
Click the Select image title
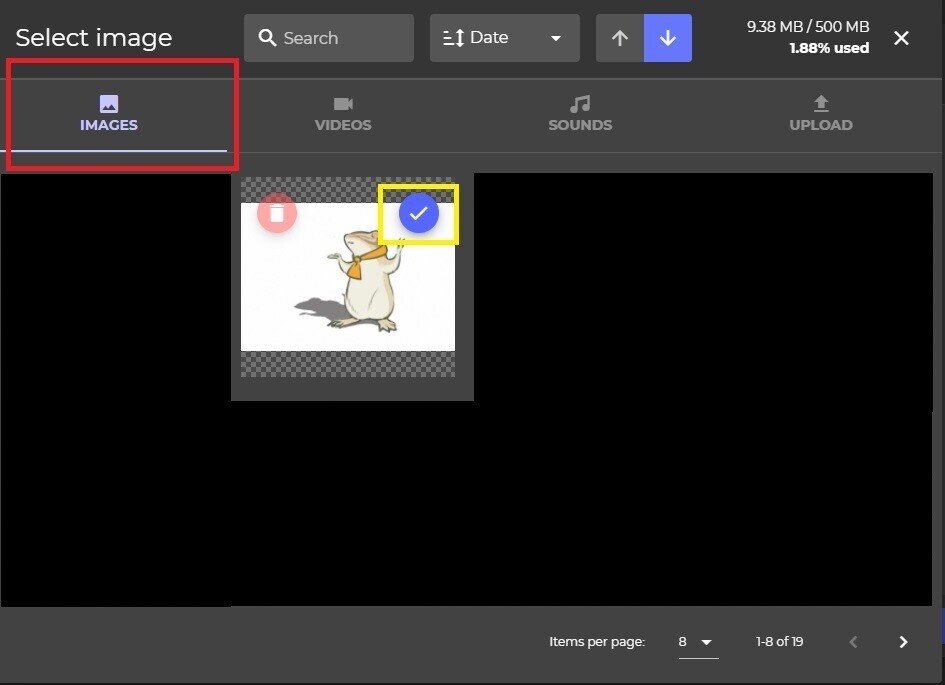tap(94, 38)
